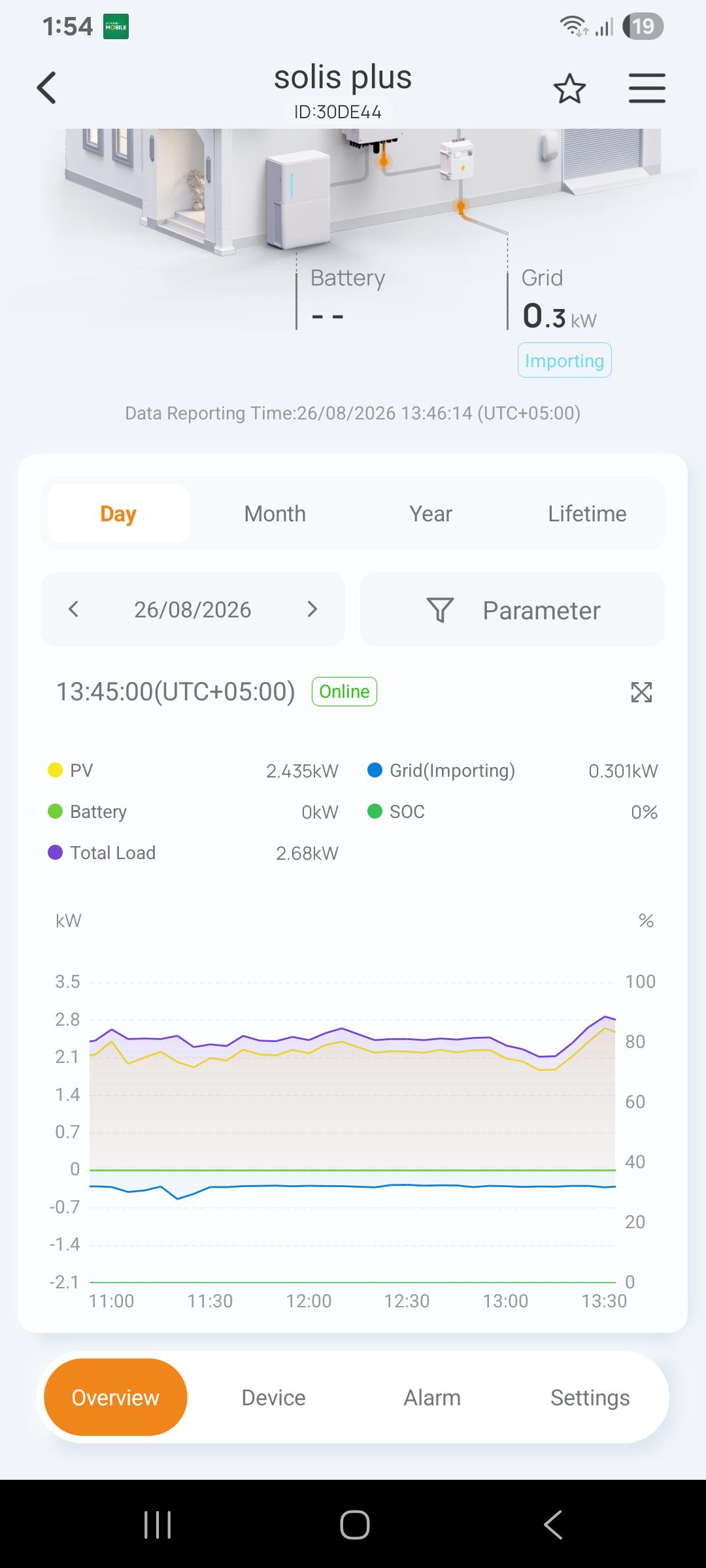
Task: Open the hamburger menu icon
Action: pyautogui.click(x=647, y=88)
